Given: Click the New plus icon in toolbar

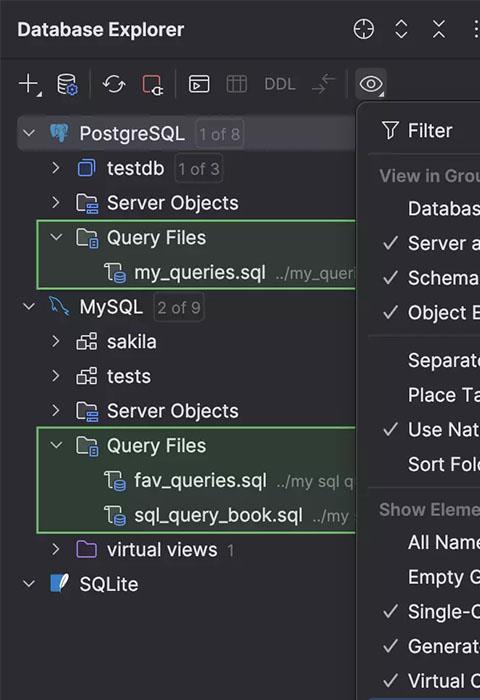Looking at the screenshot, I should click(x=30, y=84).
